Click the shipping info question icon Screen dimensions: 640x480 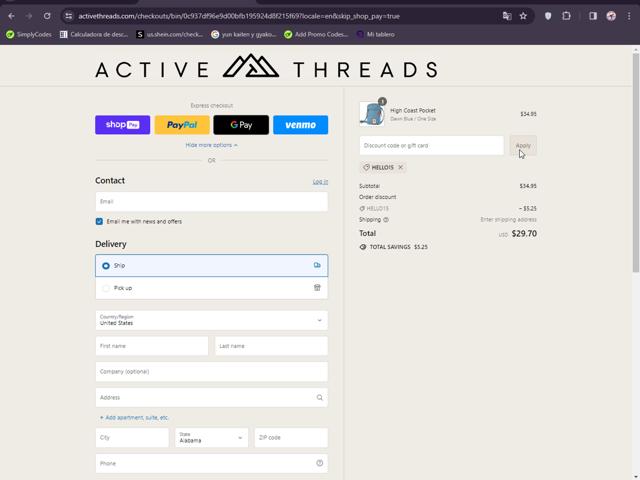(386, 220)
